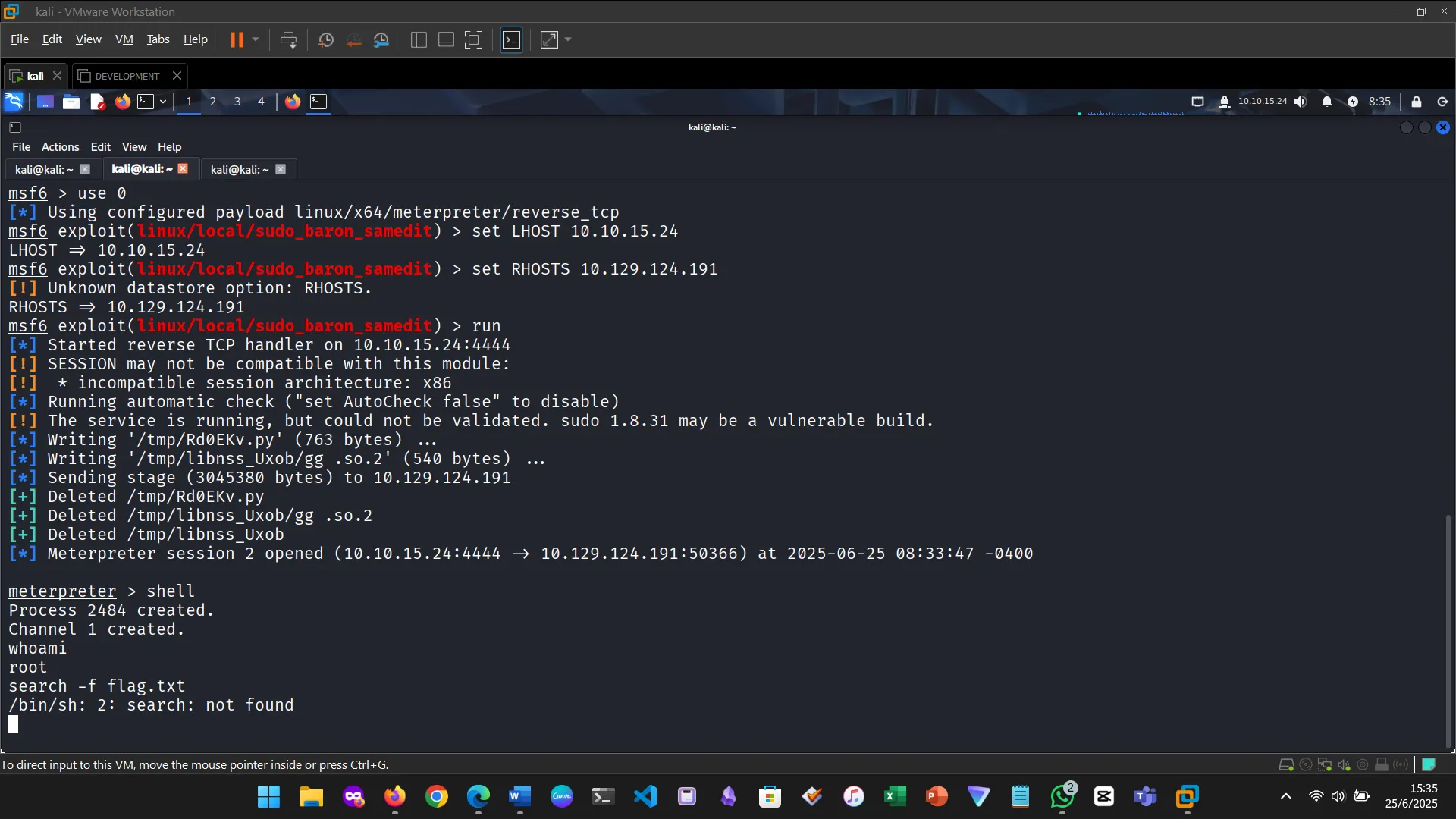Viewport: 1456px width, 819px height.
Task: Expand Kali panel terminal dropdown arrow
Action: [162, 102]
